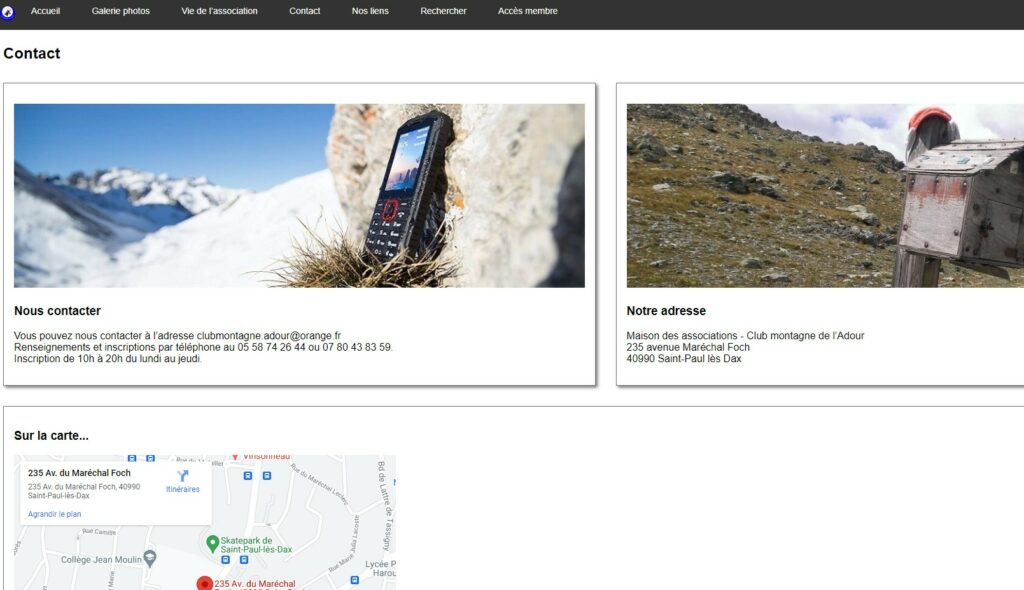
Task: Click the Collège Jean Moulin map label
Action: click(101, 559)
